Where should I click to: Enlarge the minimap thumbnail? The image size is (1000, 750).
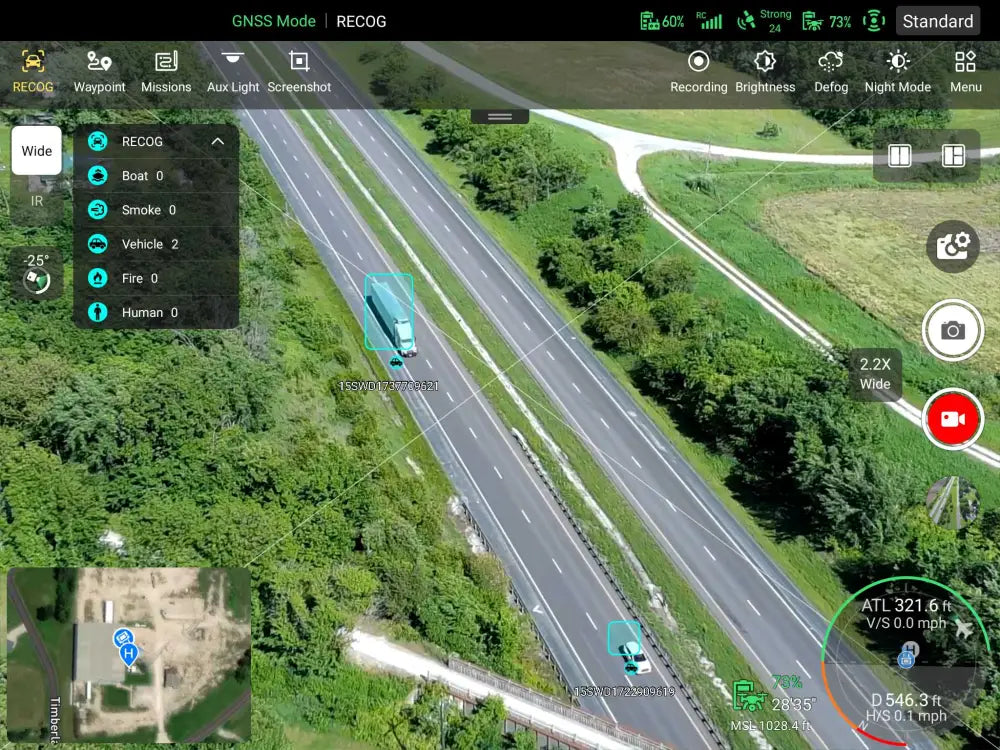tap(128, 655)
